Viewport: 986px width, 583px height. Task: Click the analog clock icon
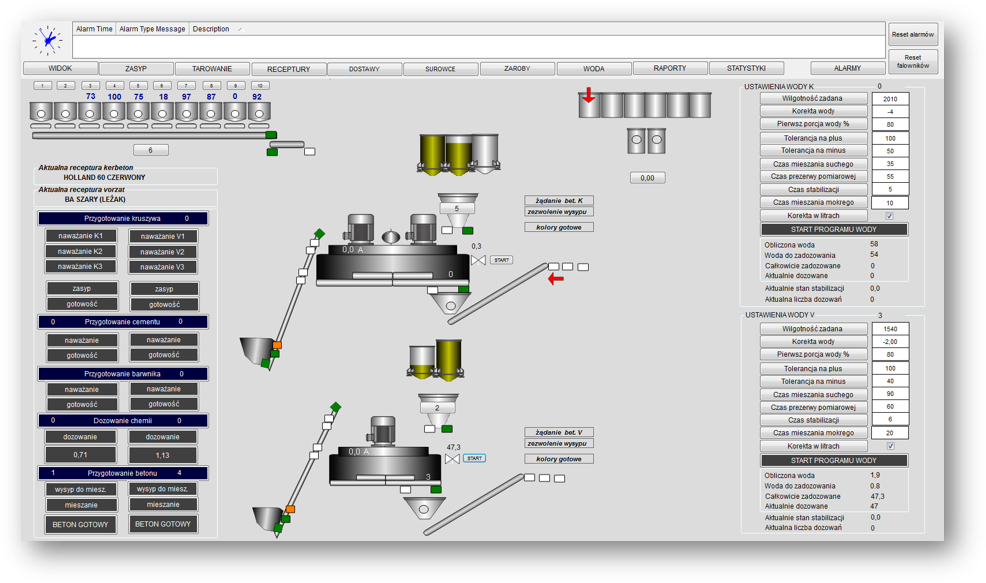tap(48, 40)
